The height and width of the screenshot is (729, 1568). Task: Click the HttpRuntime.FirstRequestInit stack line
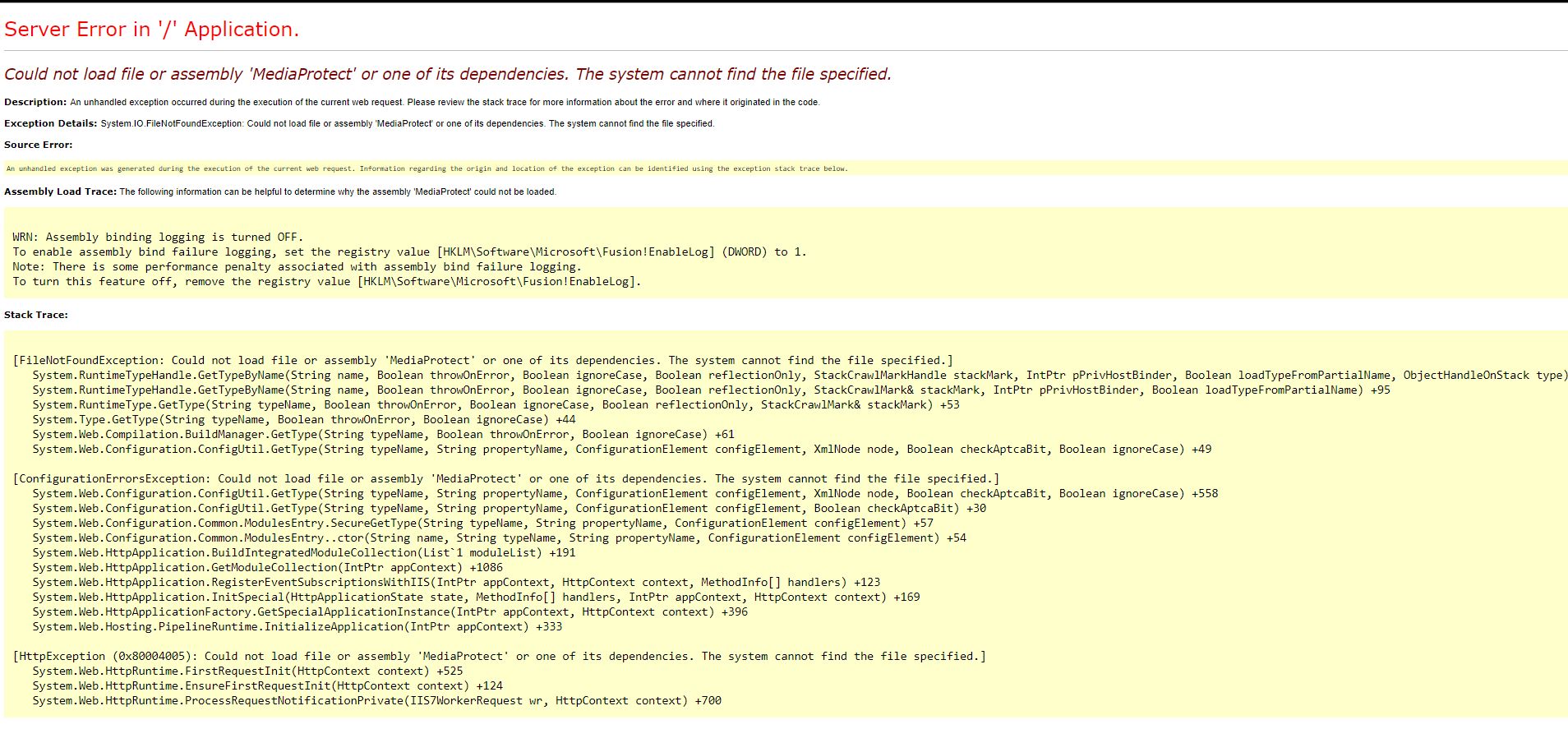(247, 671)
